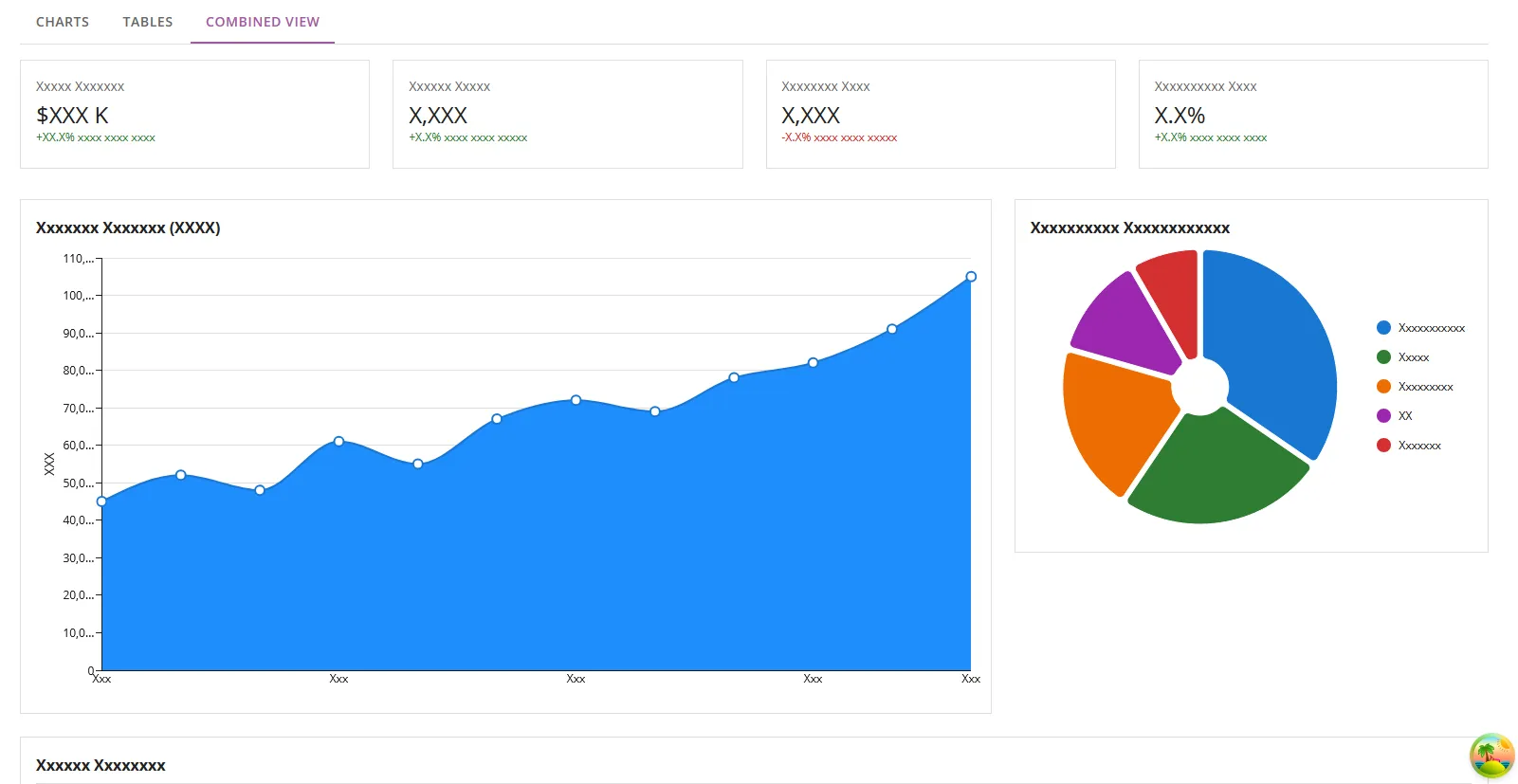This screenshot has width=1518, height=784.
Task: Select the COMBINED VIEW tab
Action: (263, 22)
